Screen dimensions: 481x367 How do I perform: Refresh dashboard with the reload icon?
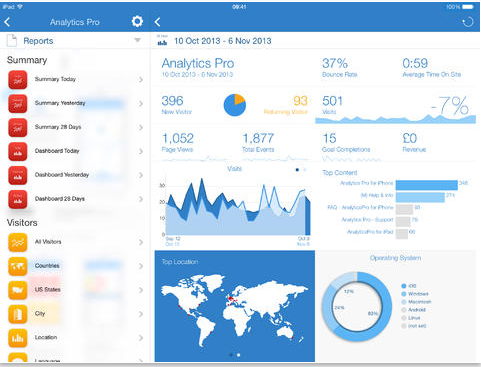click(468, 22)
